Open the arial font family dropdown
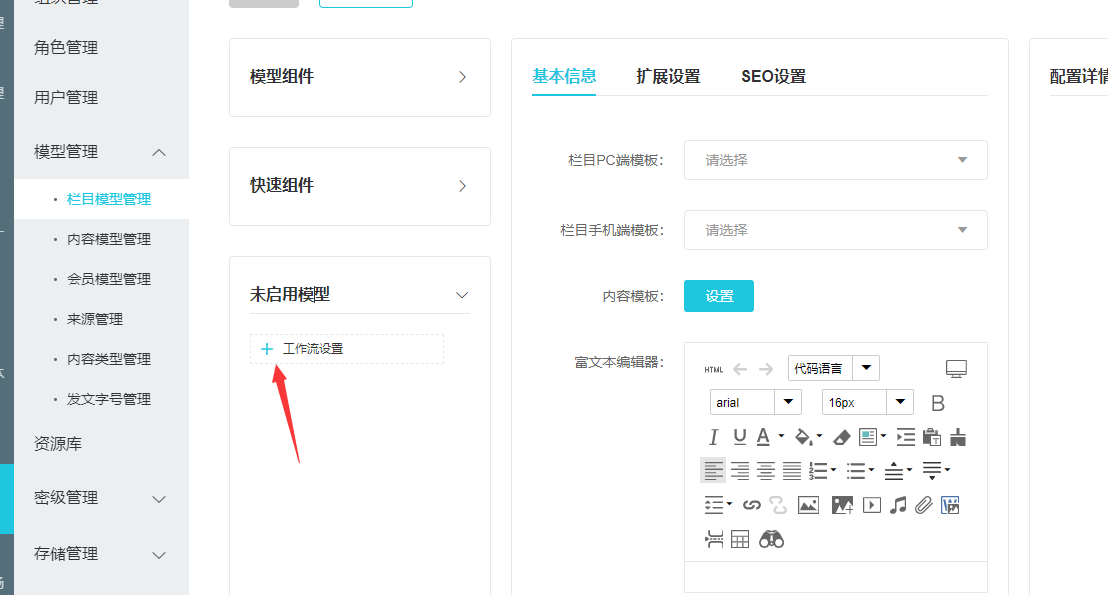Viewport: 1108px width, 595px height. click(x=756, y=402)
